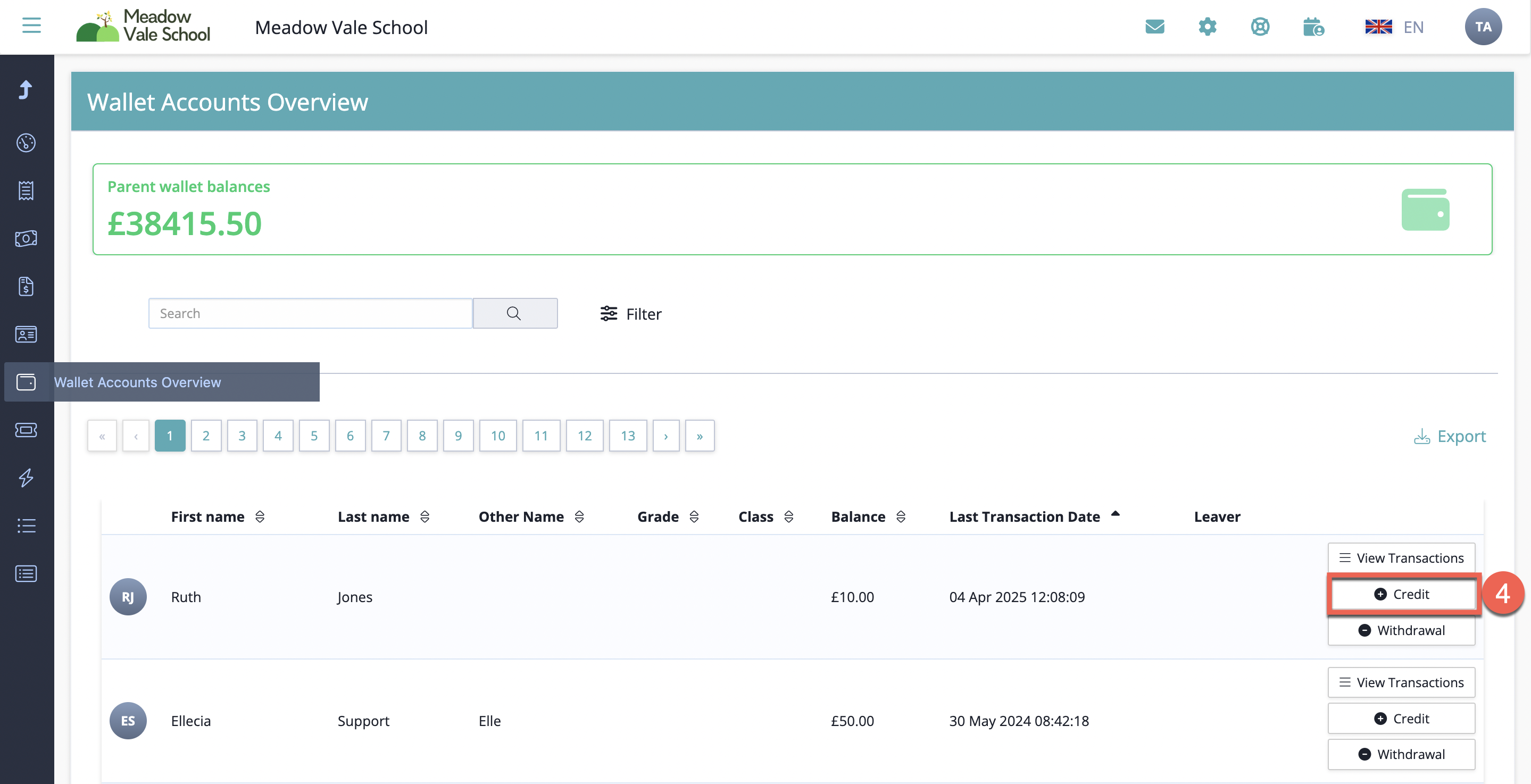Click the RJ avatar for Ruth Jones
This screenshot has height=784, width=1531.
[128, 597]
